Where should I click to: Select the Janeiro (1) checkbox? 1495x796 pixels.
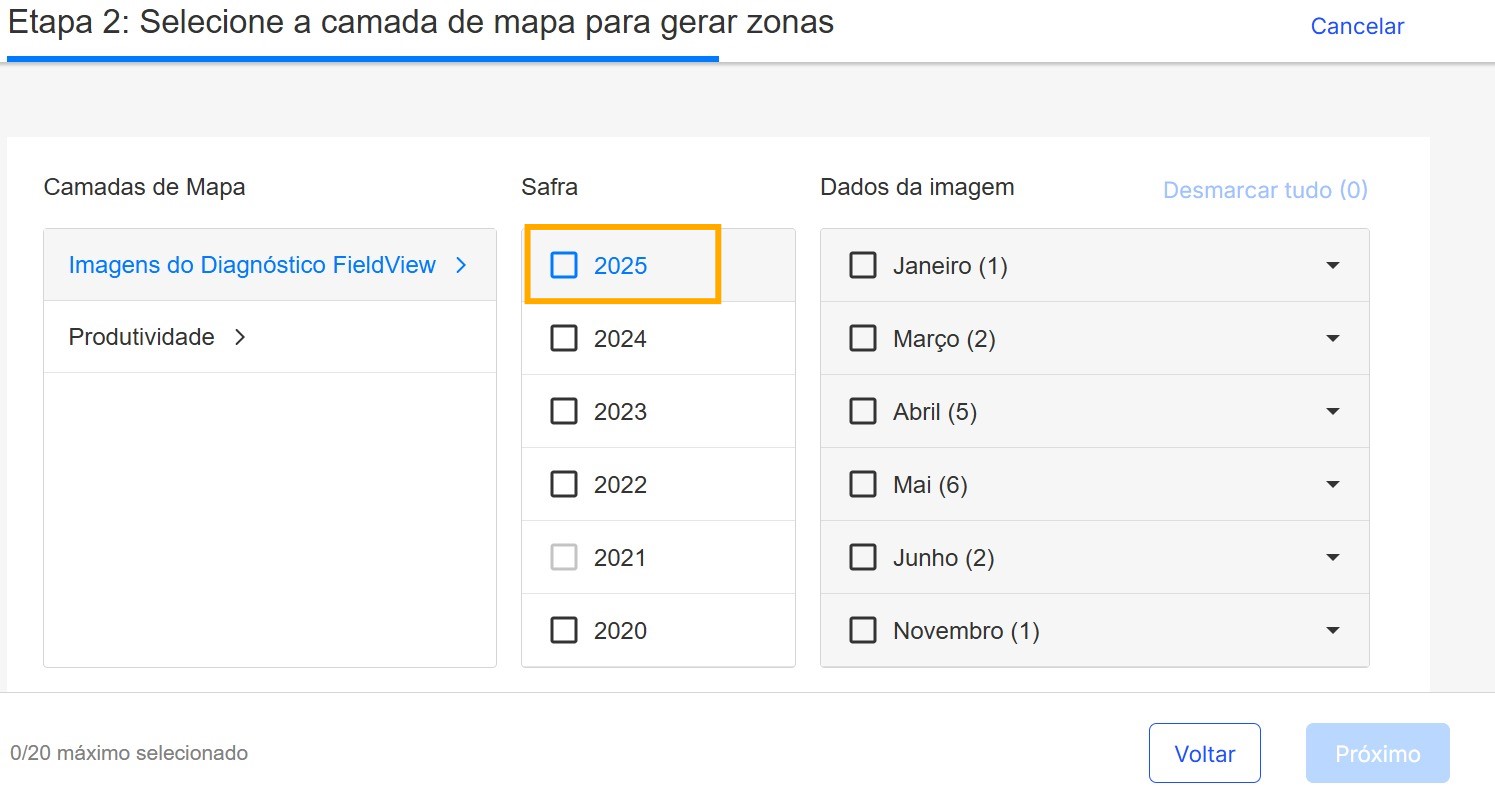[862, 265]
